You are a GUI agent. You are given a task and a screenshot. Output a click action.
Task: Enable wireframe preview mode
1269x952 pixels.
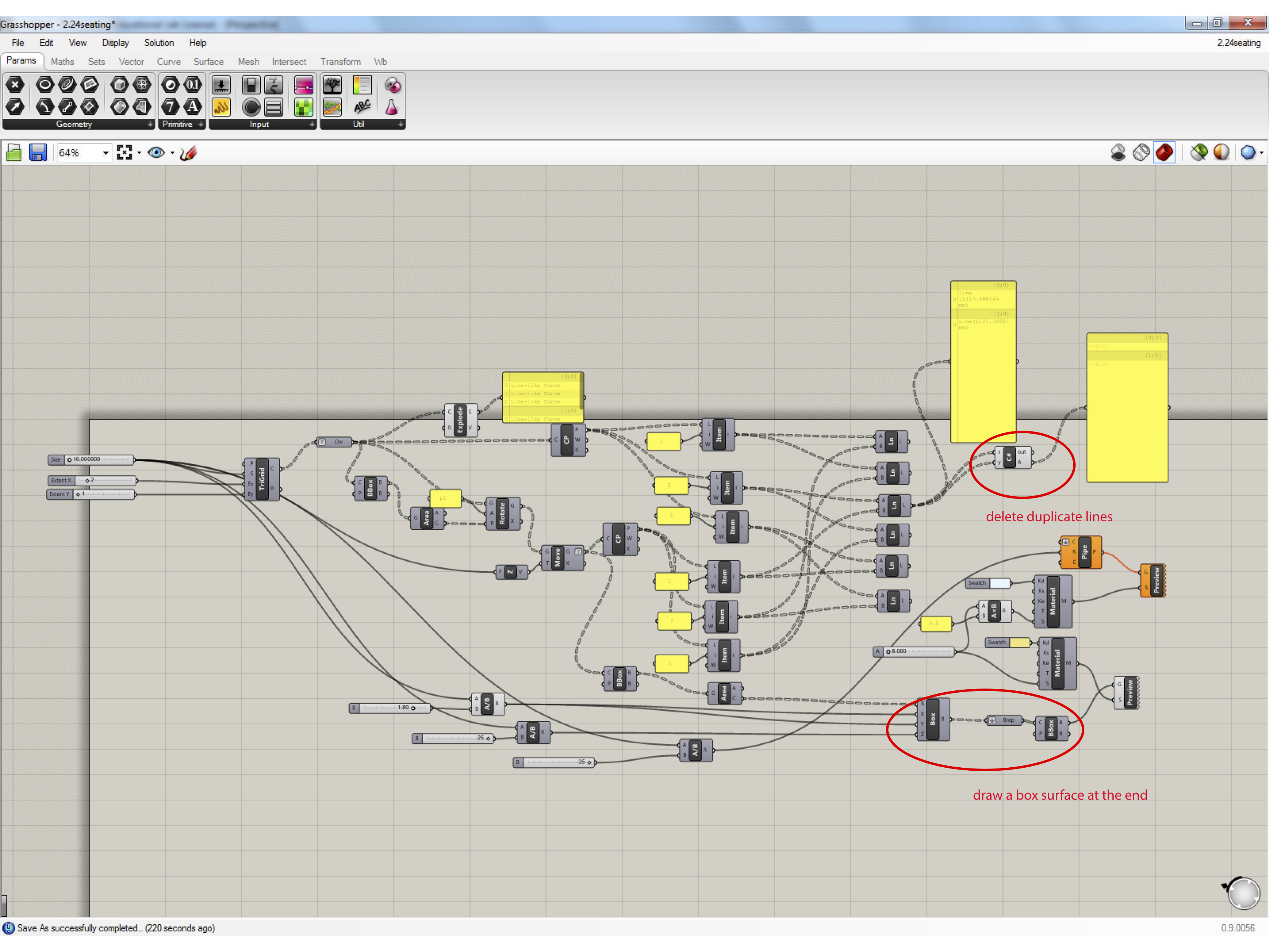pyautogui.click(x=1141, y=153)
